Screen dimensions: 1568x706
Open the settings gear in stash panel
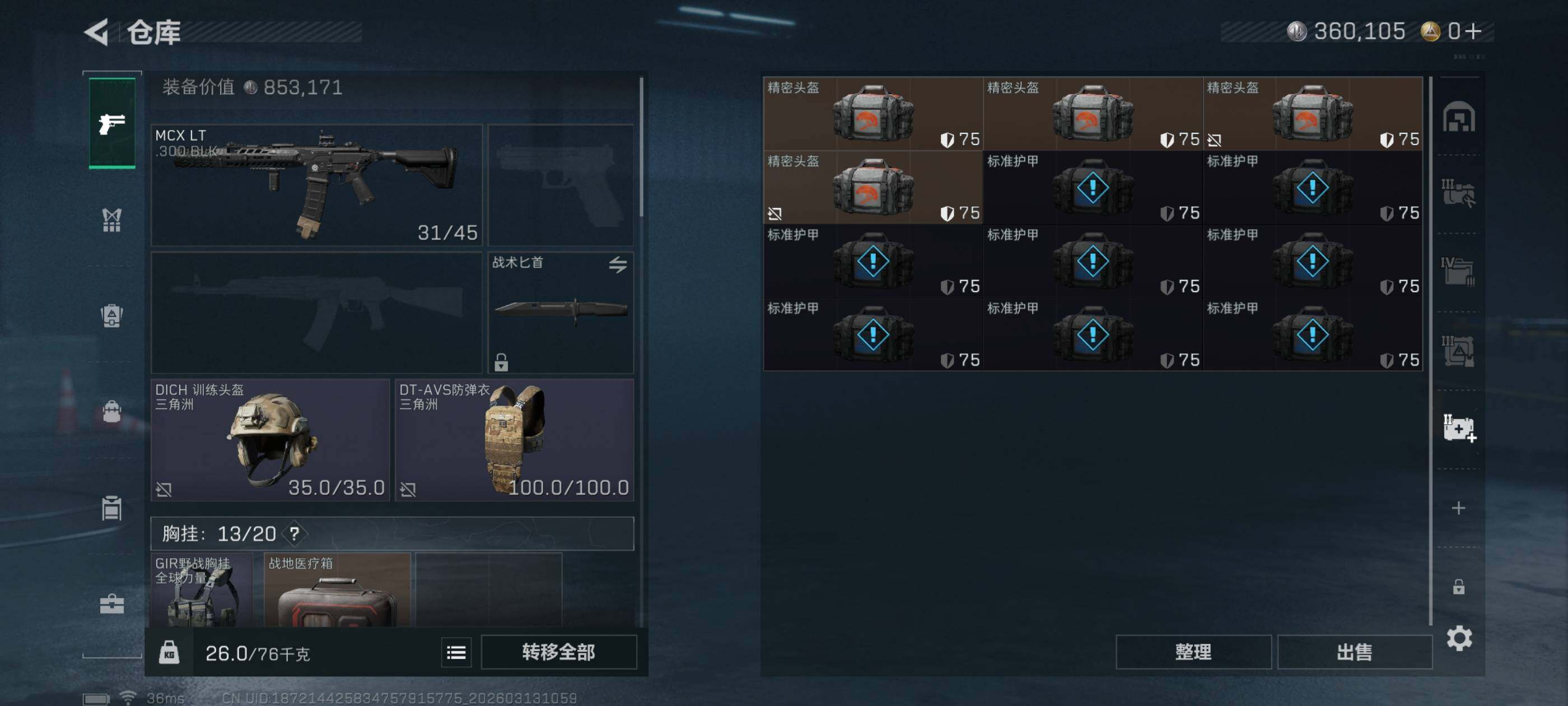point(1459,638)
